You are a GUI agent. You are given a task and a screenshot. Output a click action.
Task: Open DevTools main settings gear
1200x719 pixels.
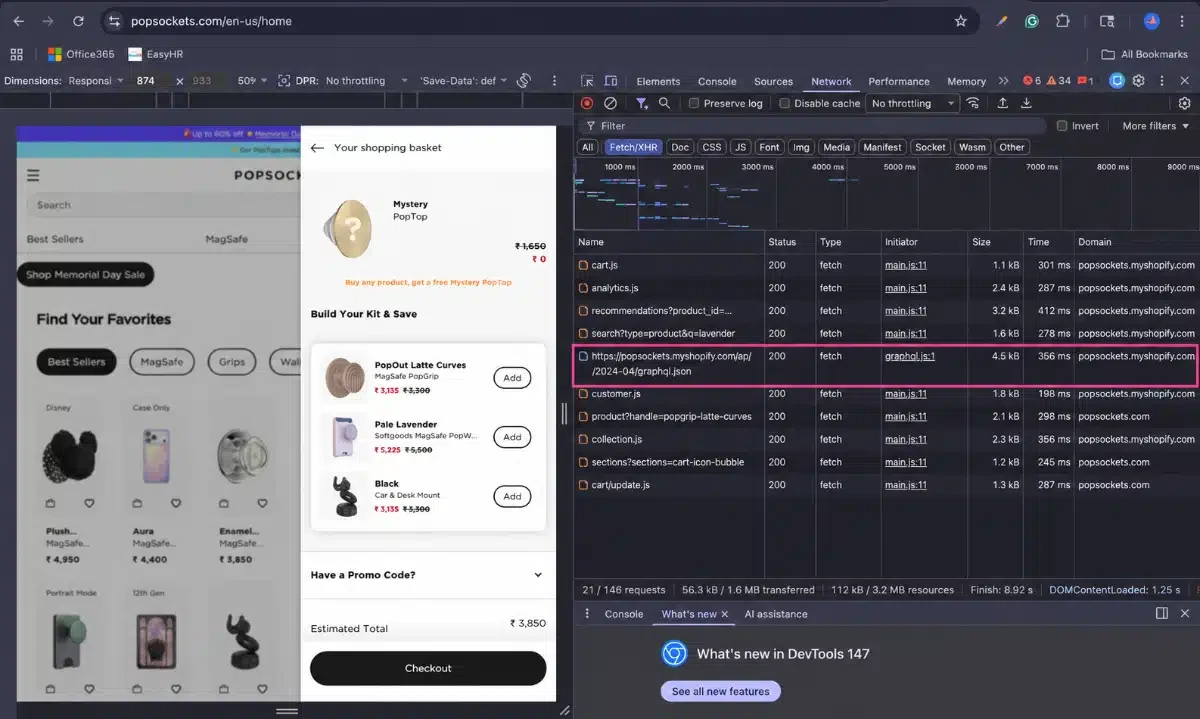click(x=1138, y=81)
